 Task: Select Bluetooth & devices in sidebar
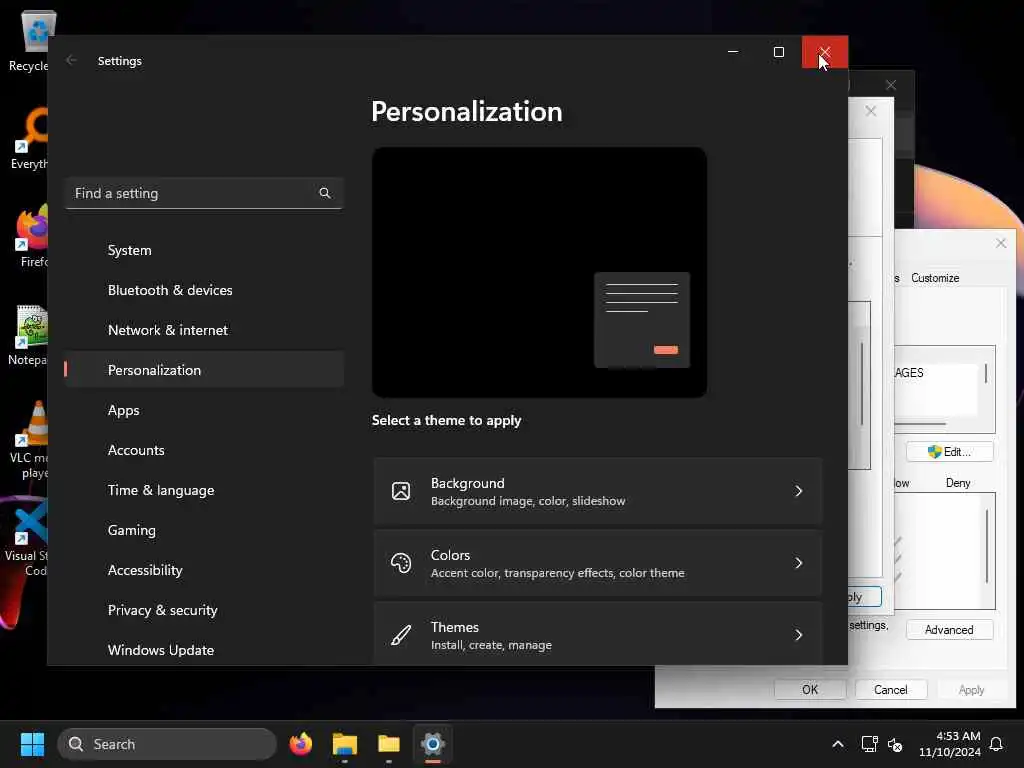[x=204, y=290]
